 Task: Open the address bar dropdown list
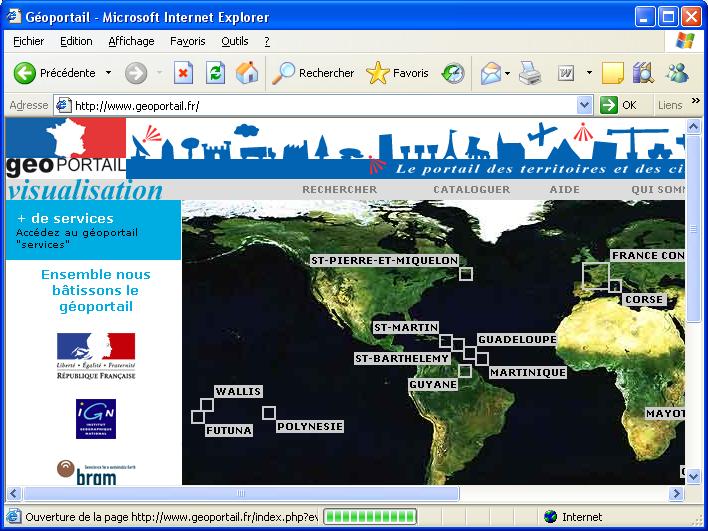(584, 105)
